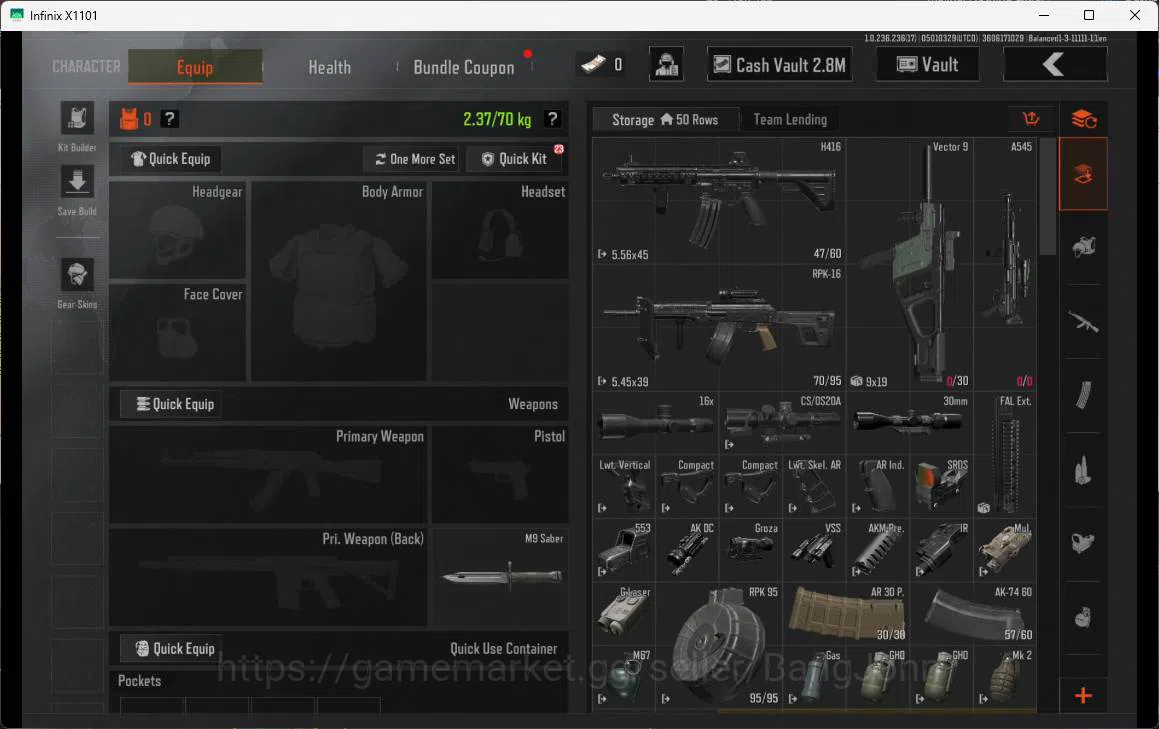Select the H416 rifle in storage
1159x729 pixels.
click(720, 201)
